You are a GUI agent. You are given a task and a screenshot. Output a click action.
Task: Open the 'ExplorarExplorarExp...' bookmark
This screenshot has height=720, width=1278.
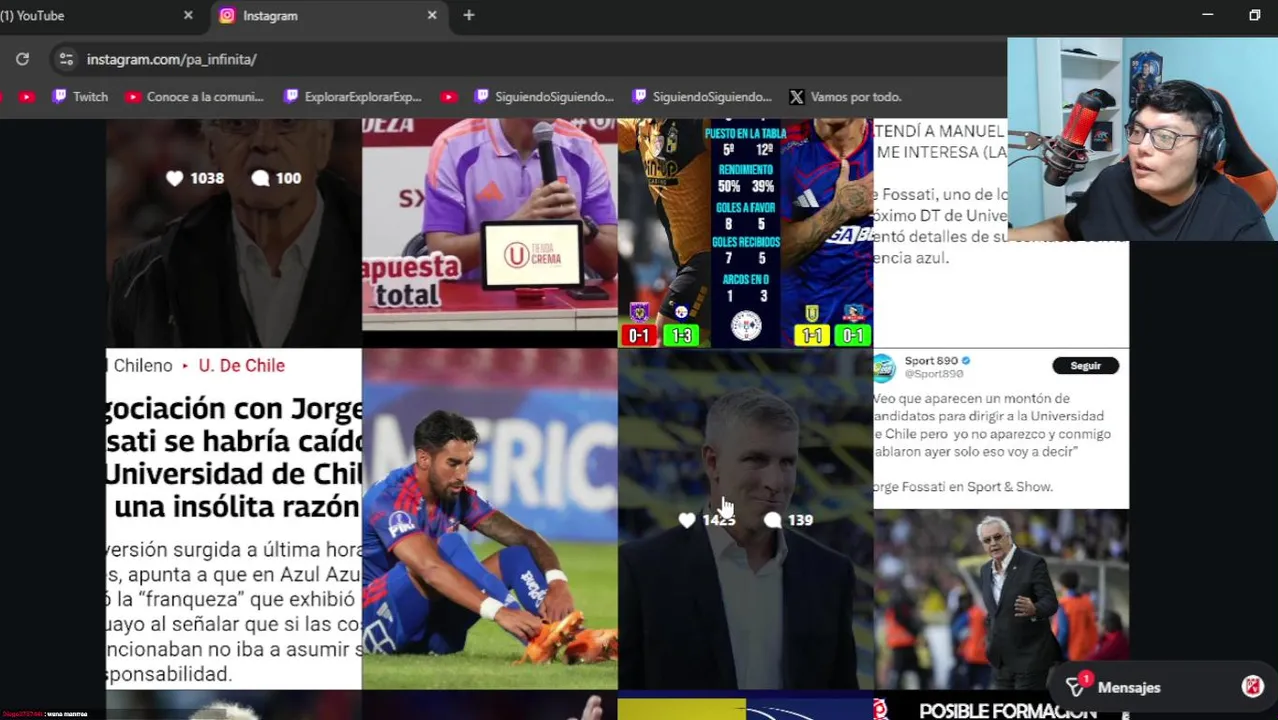pyautogui.click(x=353, y=97)
